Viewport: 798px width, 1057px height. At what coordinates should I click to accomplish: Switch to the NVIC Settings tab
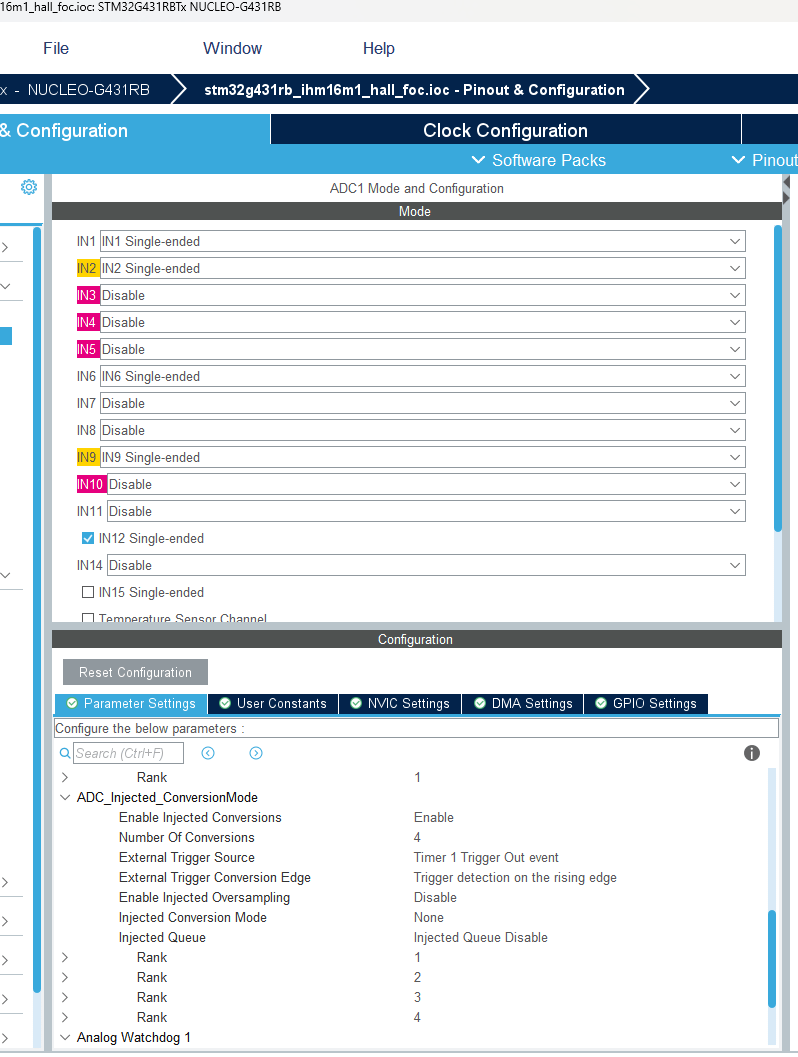(x=400, y=703)
